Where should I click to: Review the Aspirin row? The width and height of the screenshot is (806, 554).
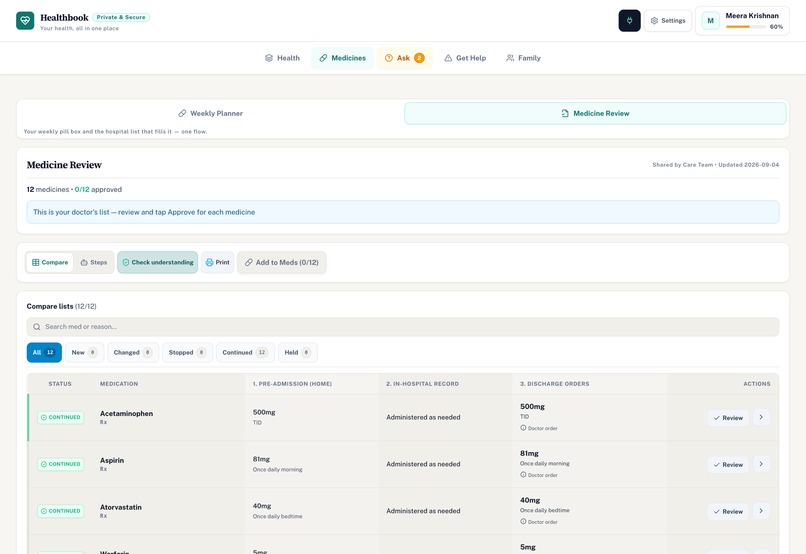[728, 465]
